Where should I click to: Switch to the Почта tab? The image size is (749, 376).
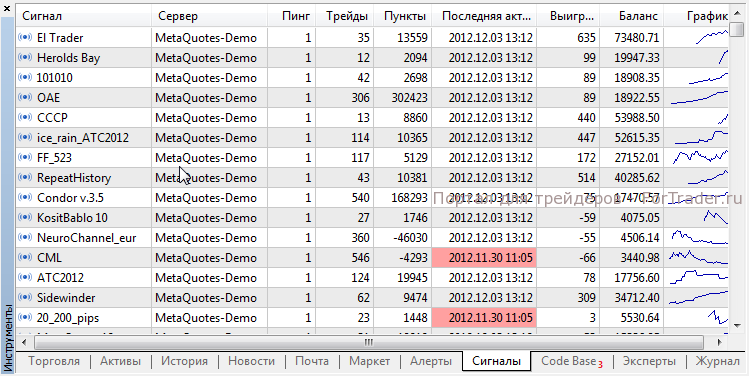tap(312, 361)
